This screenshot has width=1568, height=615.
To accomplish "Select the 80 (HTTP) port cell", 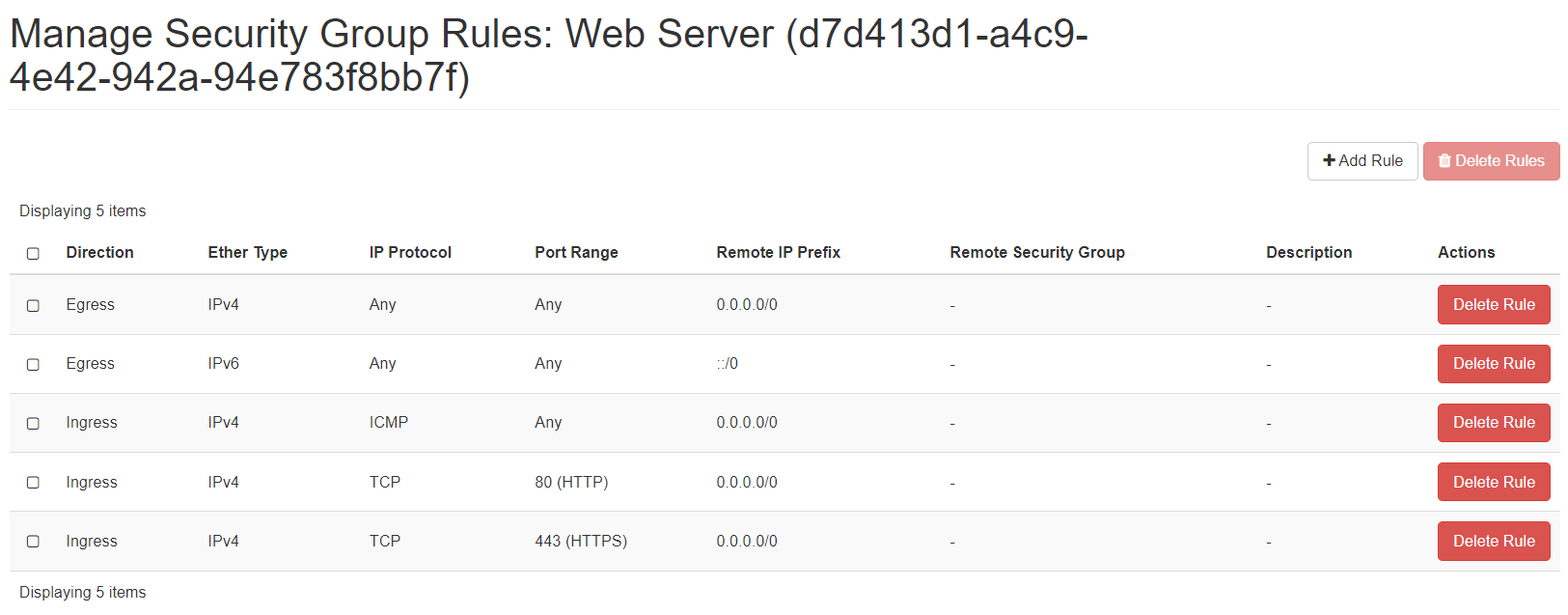I will (571, 482).
